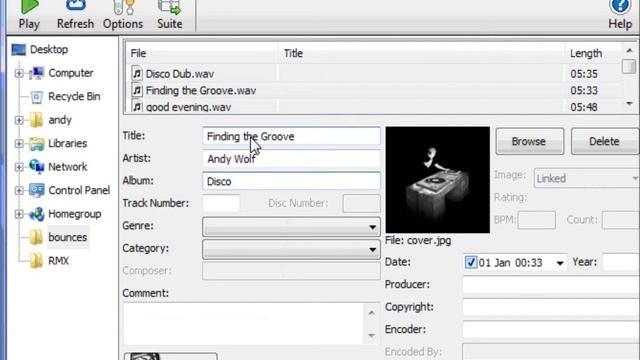Click inside the Comment text area
Image resolution: width=640 pixels, height=360 pixels.
(x=243, y=324)
